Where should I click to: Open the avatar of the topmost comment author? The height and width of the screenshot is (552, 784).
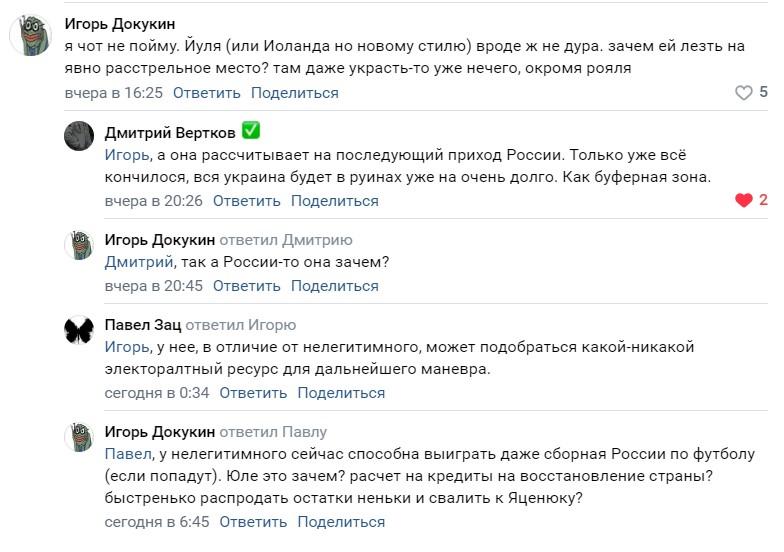pos(31,35)
